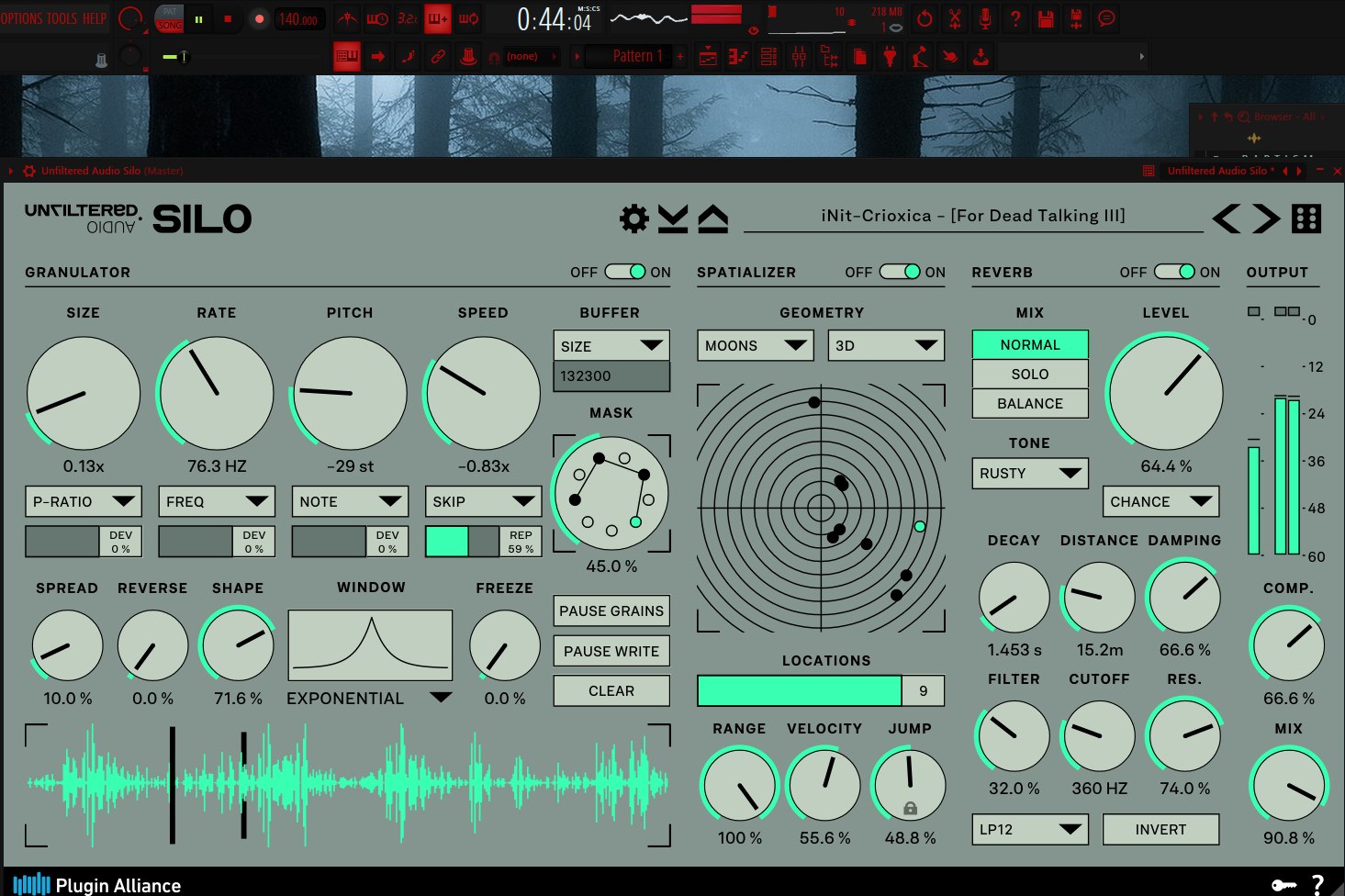
Task: Go to next preset with right chevron
Action: pos(1266,218)
